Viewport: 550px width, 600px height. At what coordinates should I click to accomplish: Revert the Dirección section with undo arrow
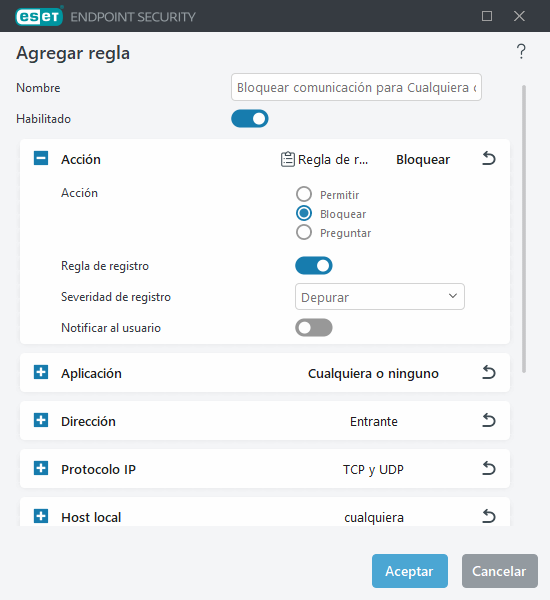[x=489, y=421]
